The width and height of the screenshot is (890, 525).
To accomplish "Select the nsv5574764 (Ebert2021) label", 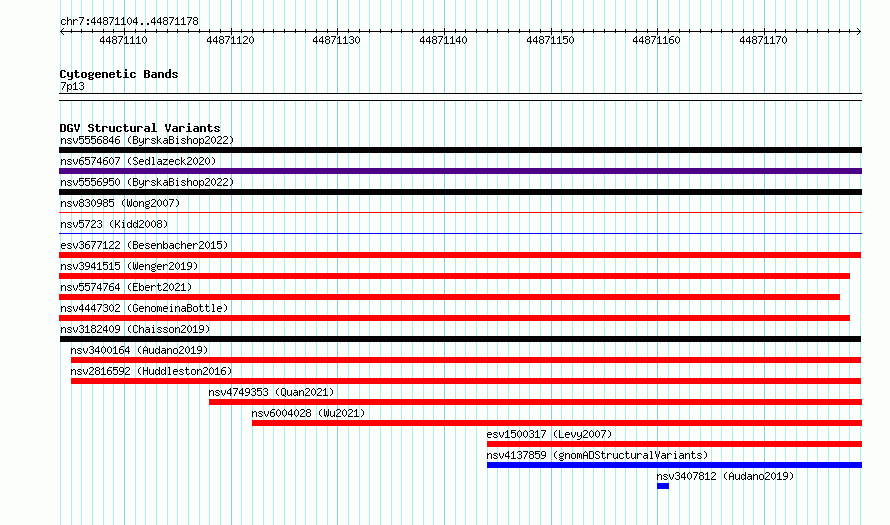I will [x=126, y=287].
